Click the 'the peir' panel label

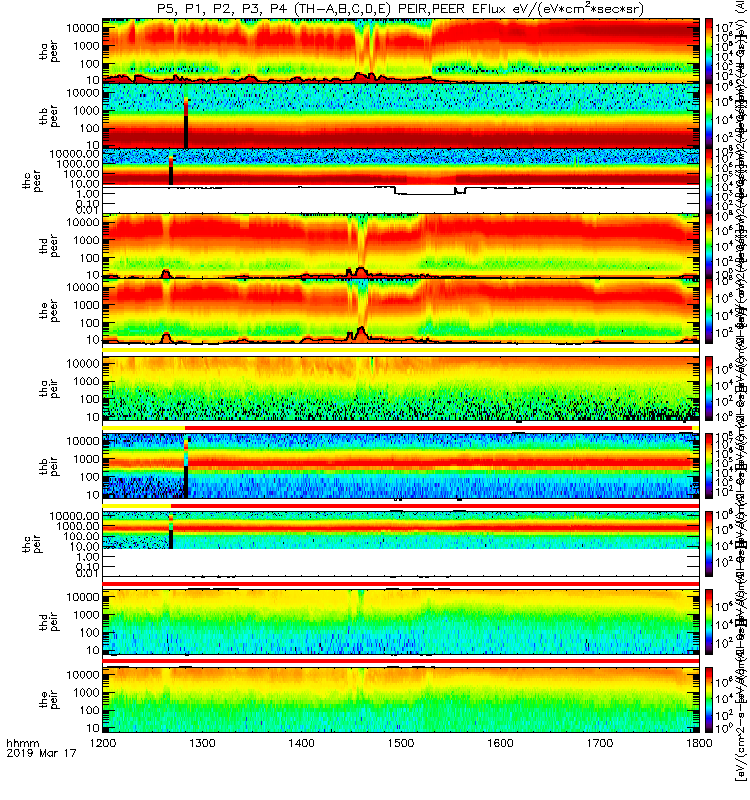coord(49,699)
